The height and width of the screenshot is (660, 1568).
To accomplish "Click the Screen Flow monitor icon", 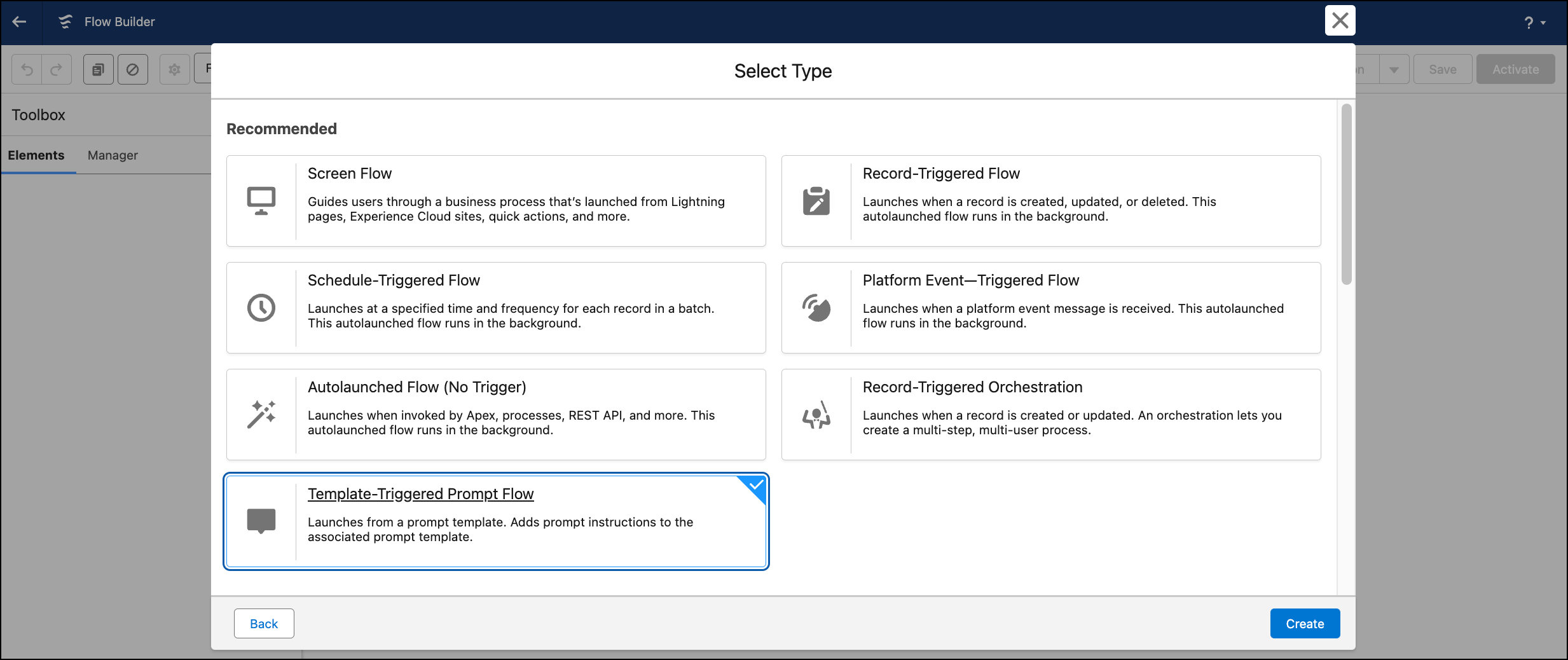I will [261, 201].
